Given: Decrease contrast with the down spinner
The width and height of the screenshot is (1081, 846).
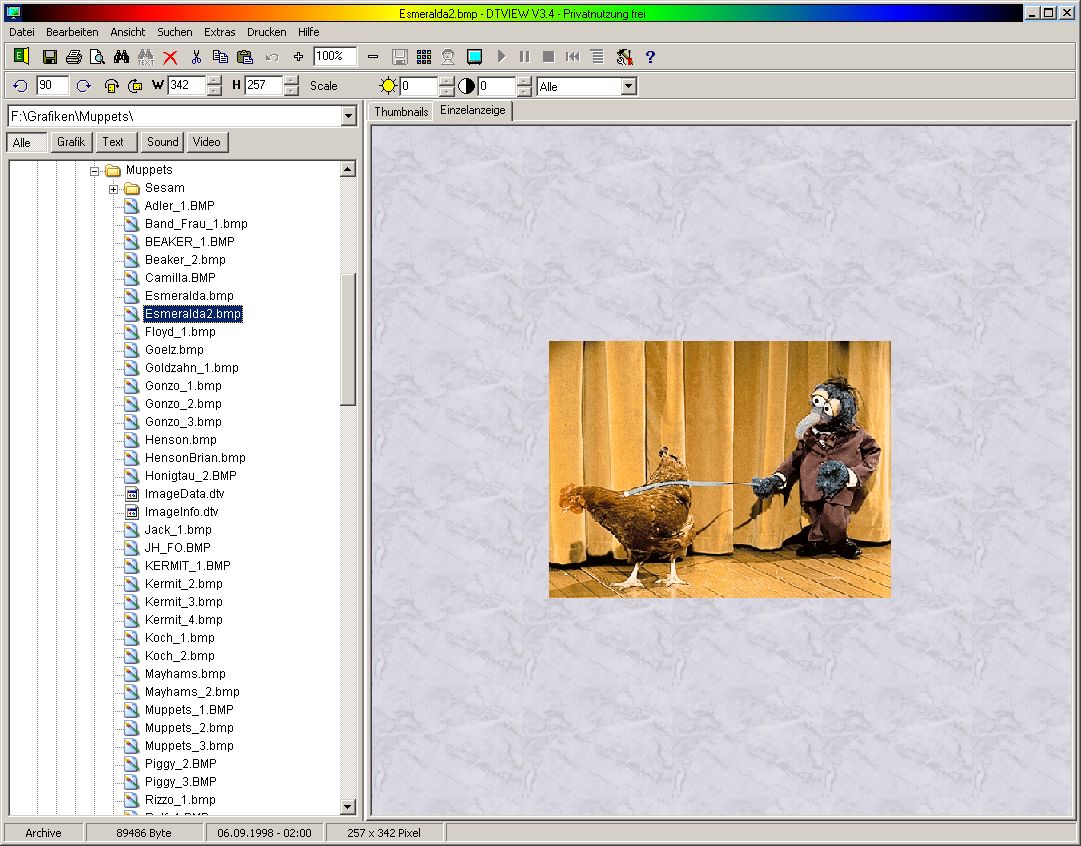Looking at the screenshot, I should click(x=525, y=90).
